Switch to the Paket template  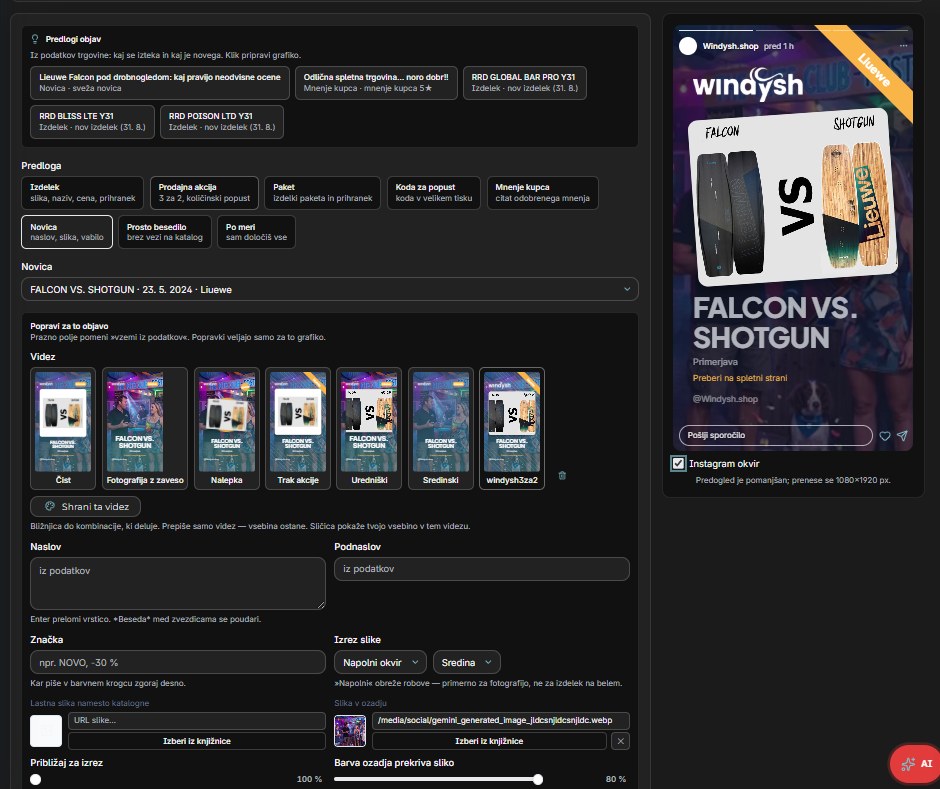pyautogui.click(x=323, y=192)
